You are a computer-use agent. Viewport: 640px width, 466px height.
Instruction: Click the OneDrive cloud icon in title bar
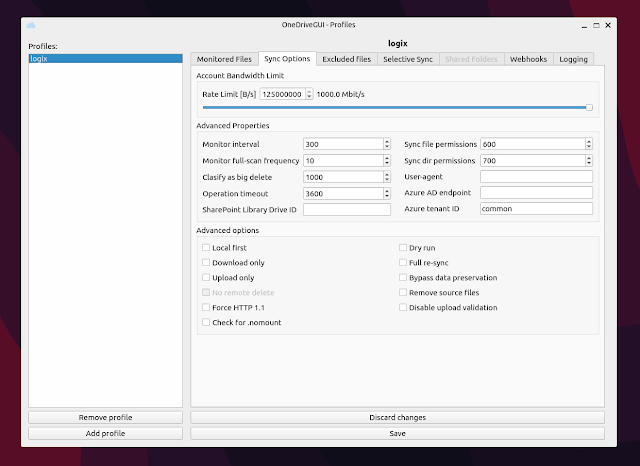[x=31, y=24]
